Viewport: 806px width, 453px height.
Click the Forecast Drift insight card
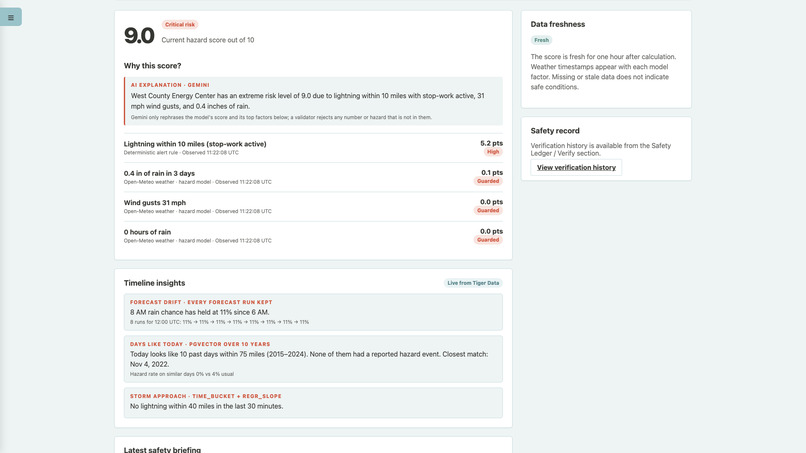point(313,312)
